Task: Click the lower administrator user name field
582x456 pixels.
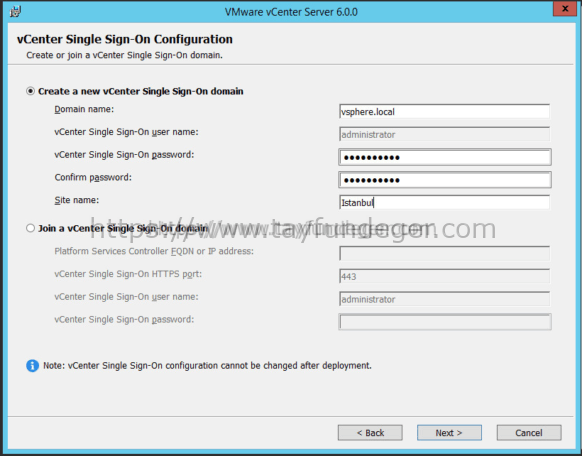Action: tap(444, 299)
